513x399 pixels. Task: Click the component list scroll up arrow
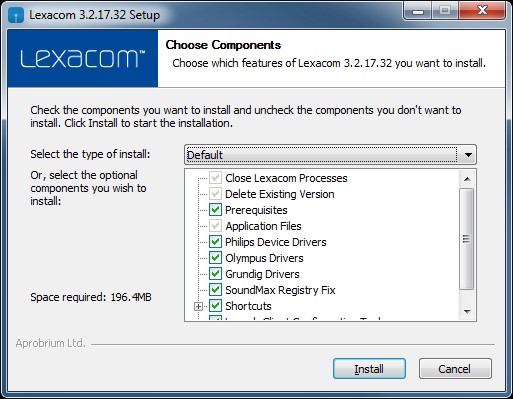click(x=467, y=179)
